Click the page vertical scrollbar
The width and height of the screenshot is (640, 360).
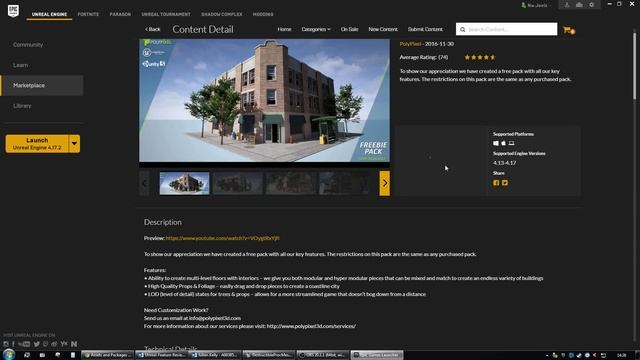tap(635, 65)
